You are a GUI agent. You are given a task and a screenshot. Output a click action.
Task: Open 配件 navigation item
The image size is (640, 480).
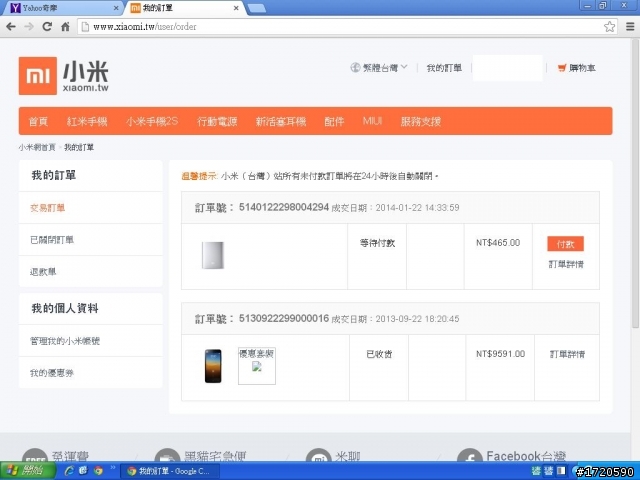point(334,121)
